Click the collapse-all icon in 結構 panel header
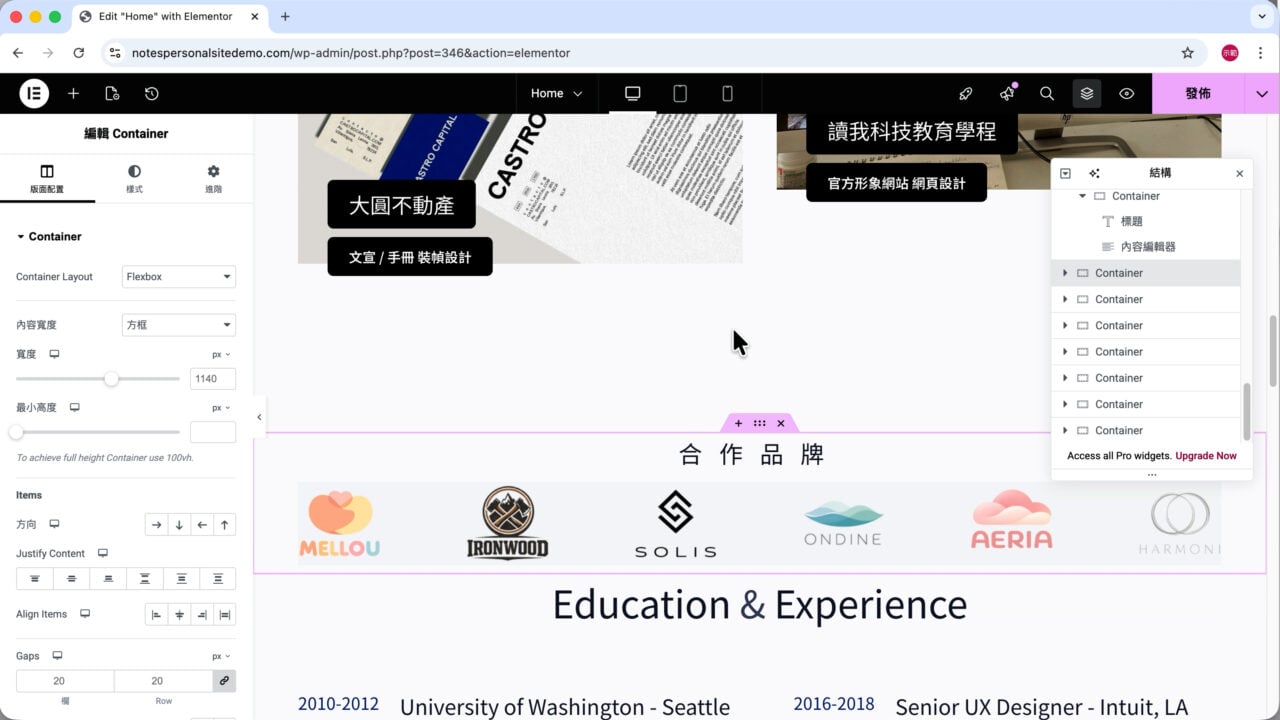Screen dimensions: 1280x720 coord(1066,173)
